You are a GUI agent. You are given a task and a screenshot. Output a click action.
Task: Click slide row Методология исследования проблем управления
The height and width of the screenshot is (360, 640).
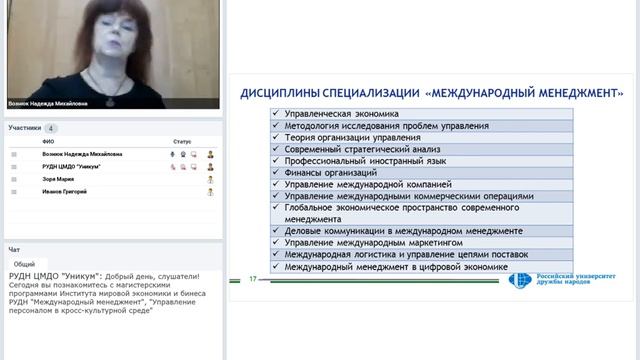[x=422, y=126]
